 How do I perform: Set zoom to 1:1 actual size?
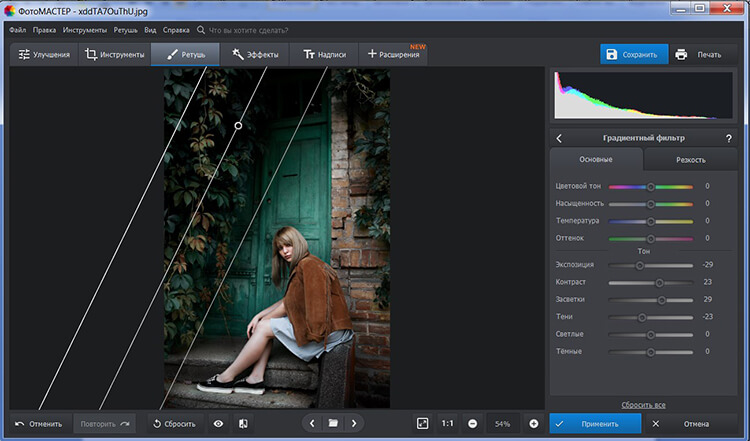tap(447, 424)
